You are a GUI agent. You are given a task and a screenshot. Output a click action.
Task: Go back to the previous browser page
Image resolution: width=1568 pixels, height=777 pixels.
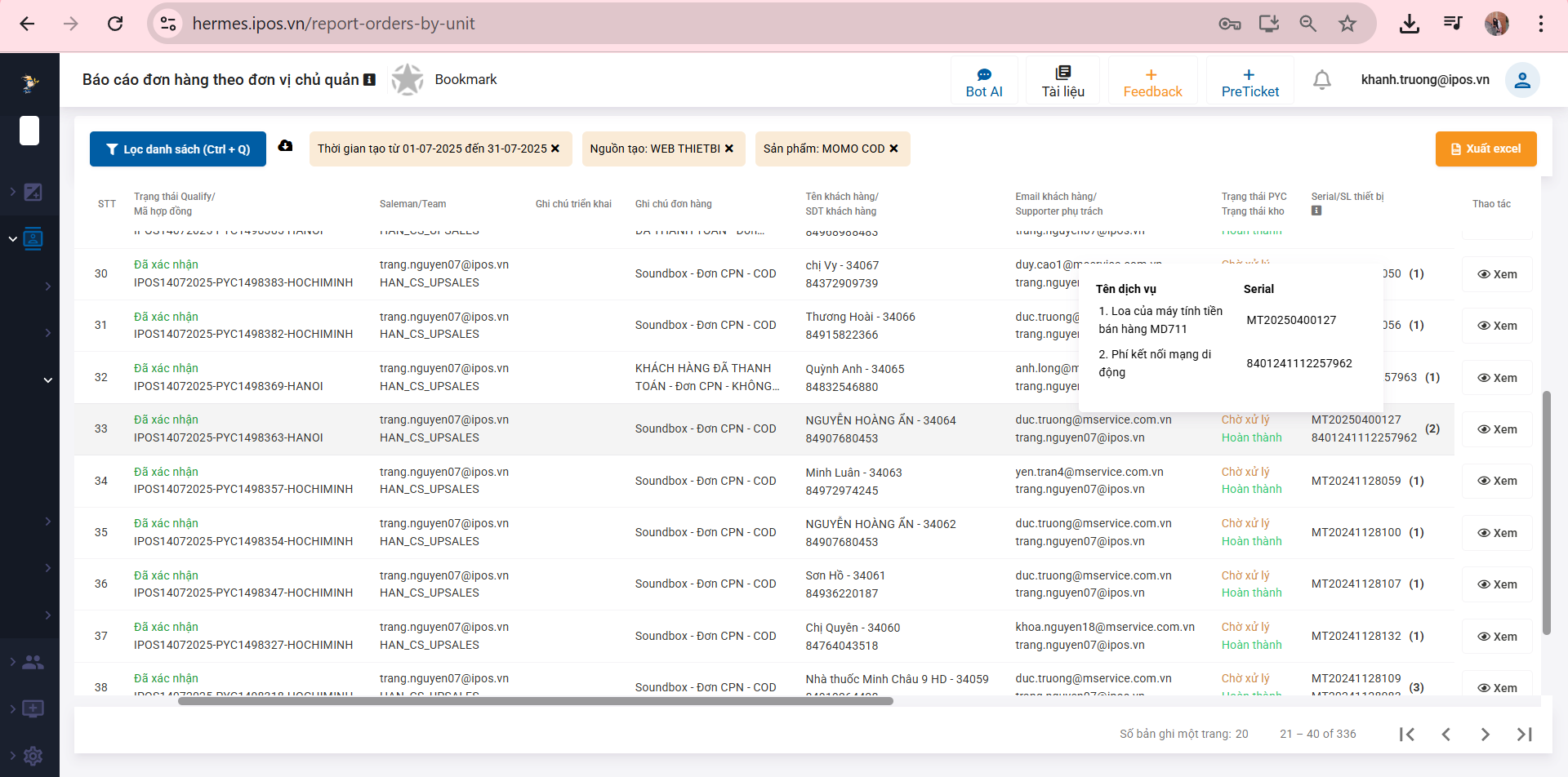click(27, 24)
